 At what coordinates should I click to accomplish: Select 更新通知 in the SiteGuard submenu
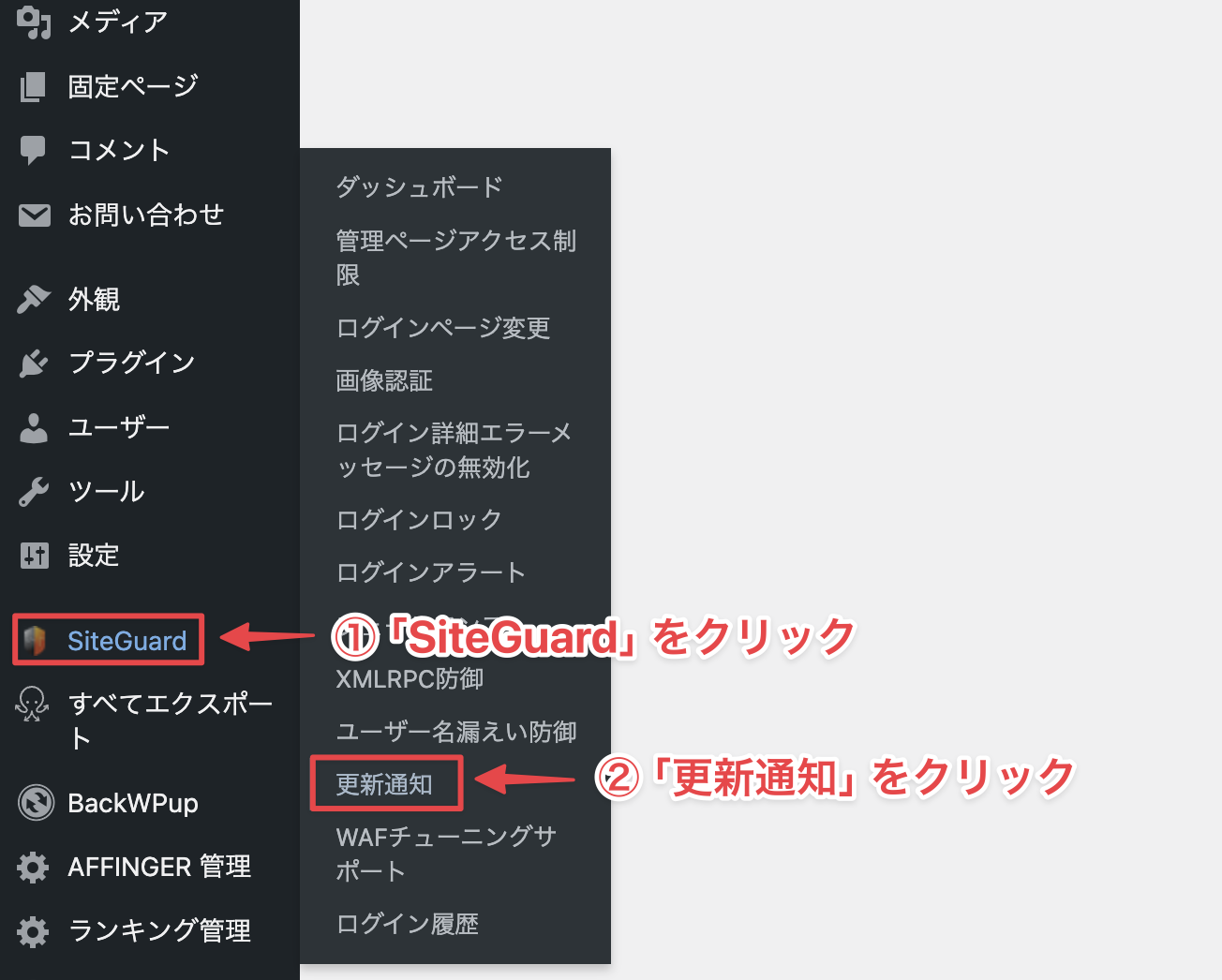pos(384,784)
